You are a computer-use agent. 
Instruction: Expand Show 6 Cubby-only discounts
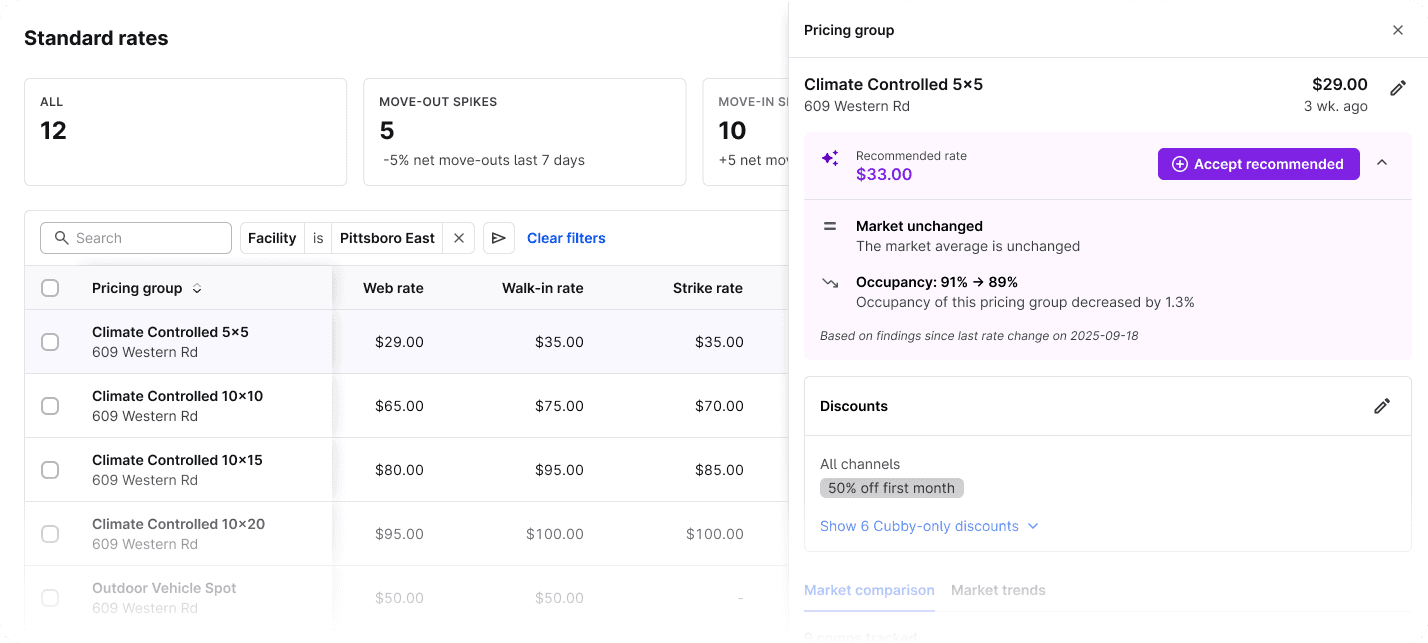point(929,526)
